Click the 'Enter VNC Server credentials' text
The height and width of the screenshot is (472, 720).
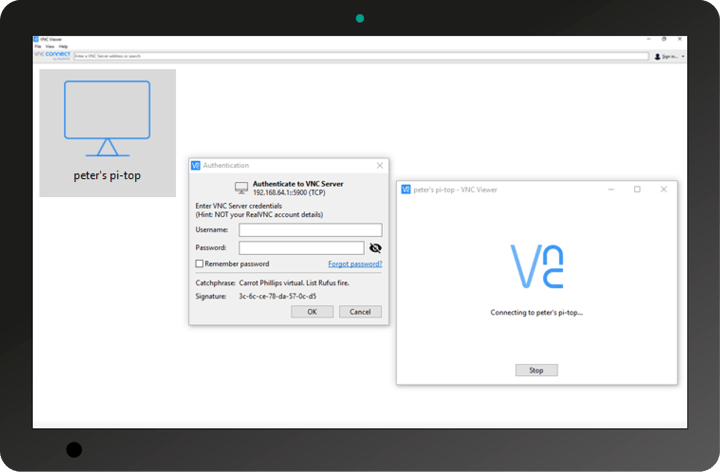pyautogui.click(x=239, y=206)
